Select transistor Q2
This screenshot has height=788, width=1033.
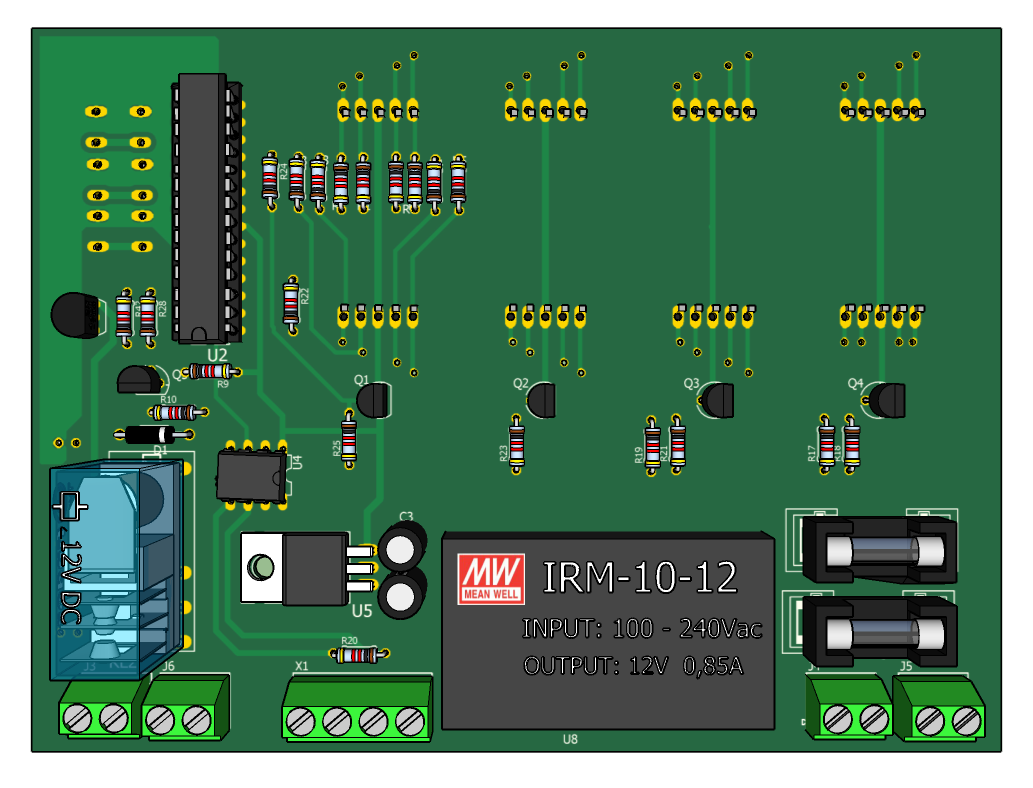pyautogui.click(x=541, y=401)
